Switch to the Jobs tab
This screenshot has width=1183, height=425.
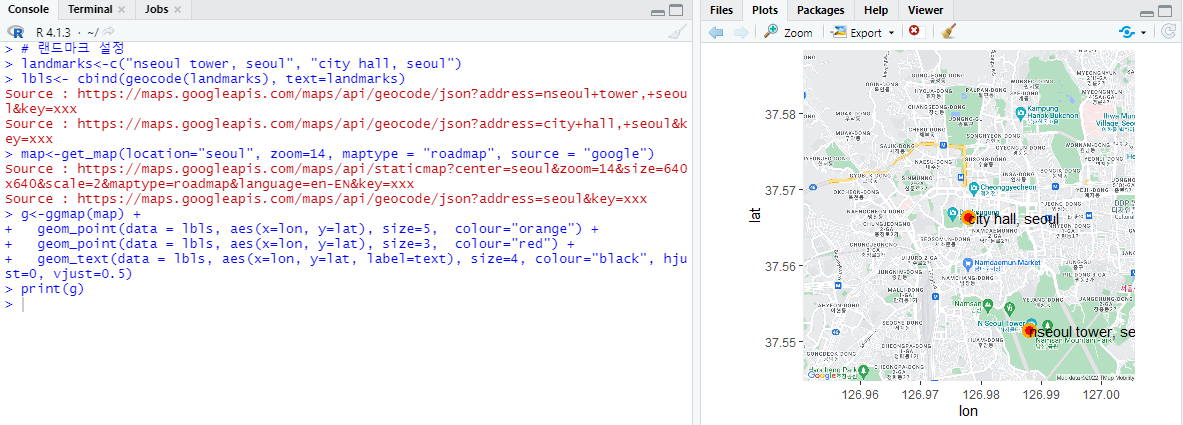(156, 10)
